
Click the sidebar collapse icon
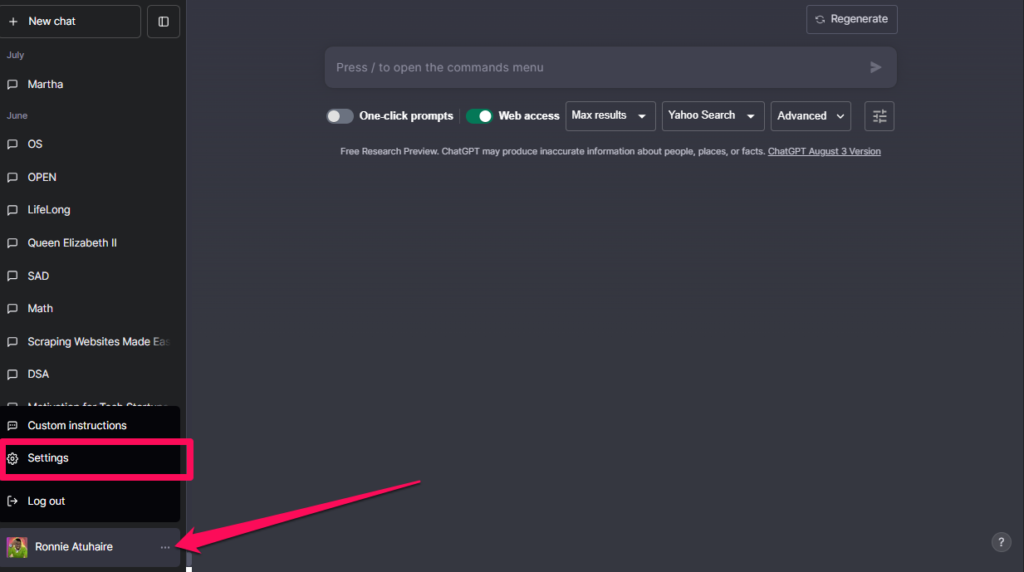click(x=163, y=22)
